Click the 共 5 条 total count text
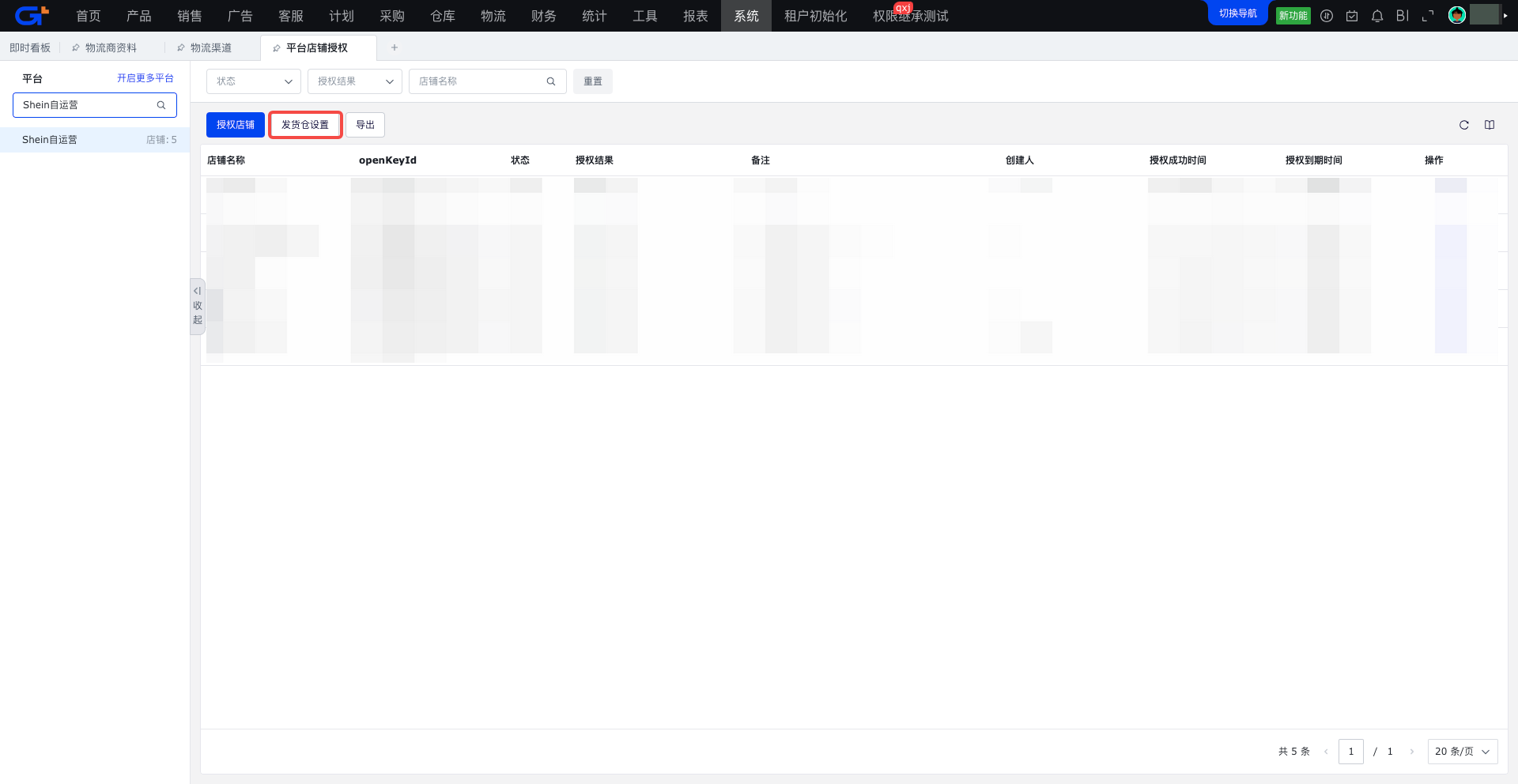1518x784 pixels. click(x=1294, y=752)
